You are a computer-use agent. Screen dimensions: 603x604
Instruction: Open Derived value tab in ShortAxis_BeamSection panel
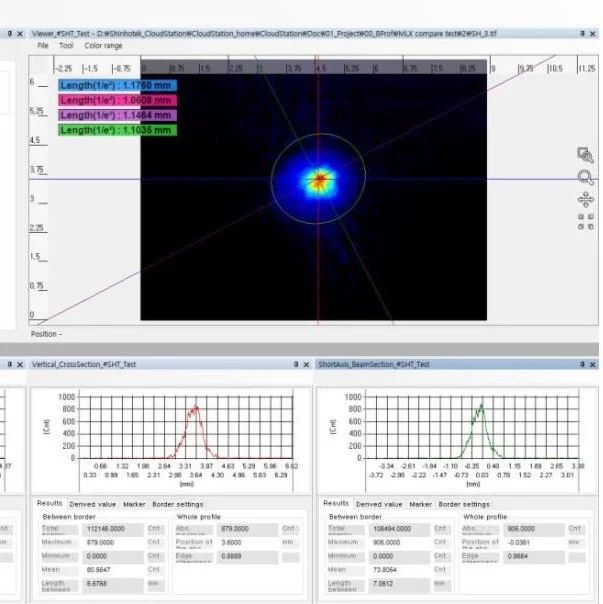379,504
